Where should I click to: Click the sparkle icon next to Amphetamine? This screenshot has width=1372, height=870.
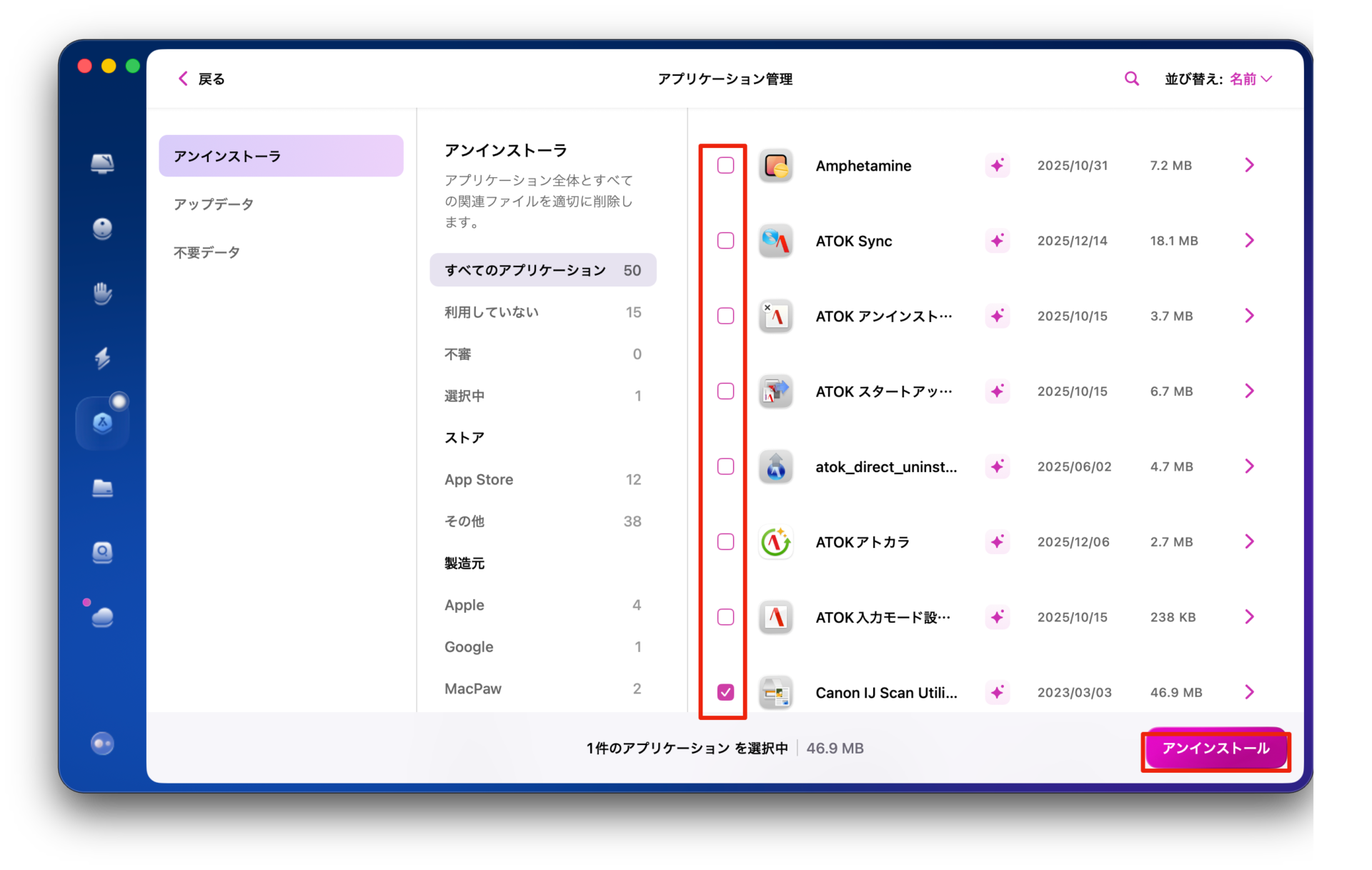point(997,166)
